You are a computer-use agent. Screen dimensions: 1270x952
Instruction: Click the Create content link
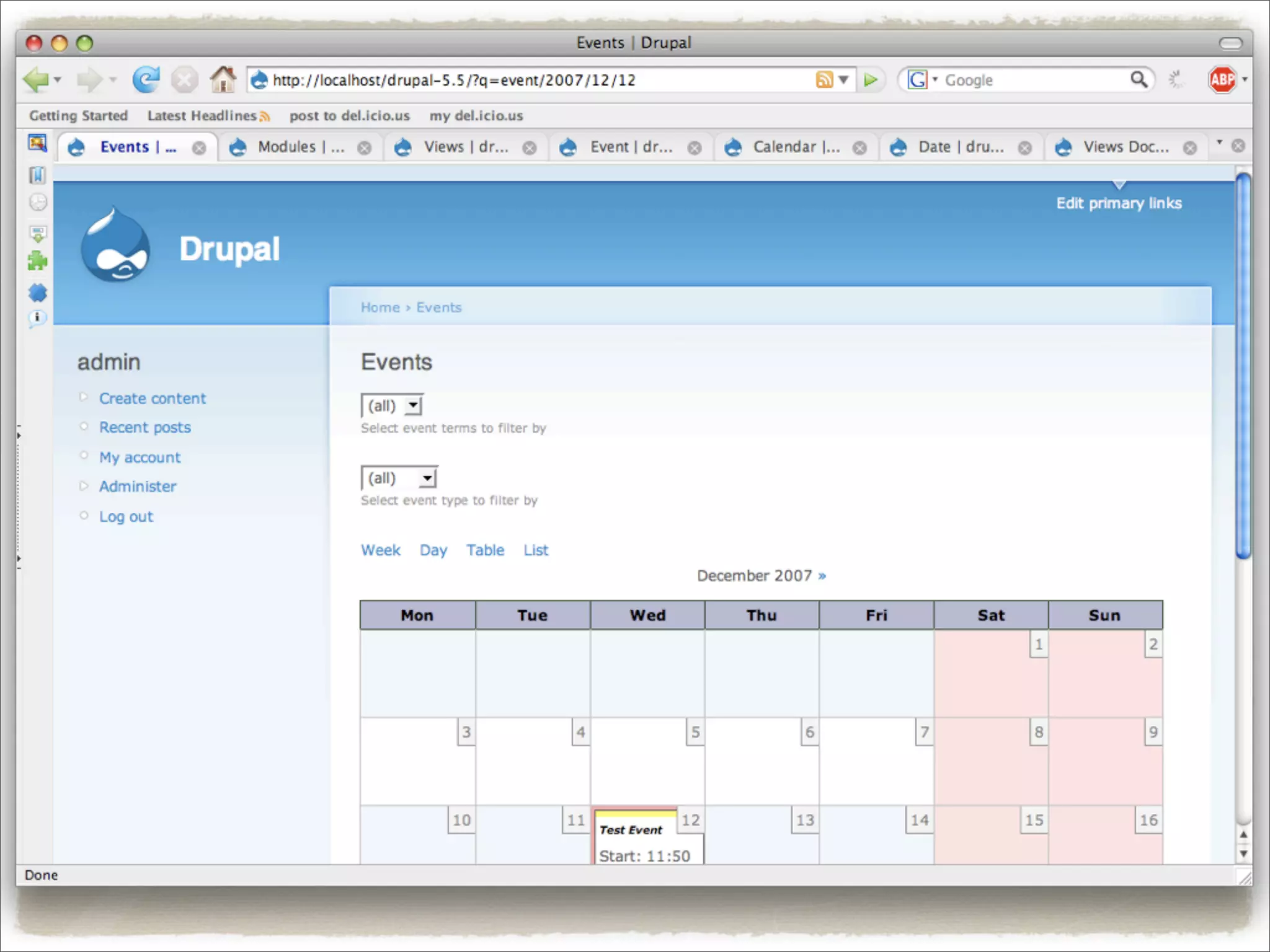(x=152, y=399)
